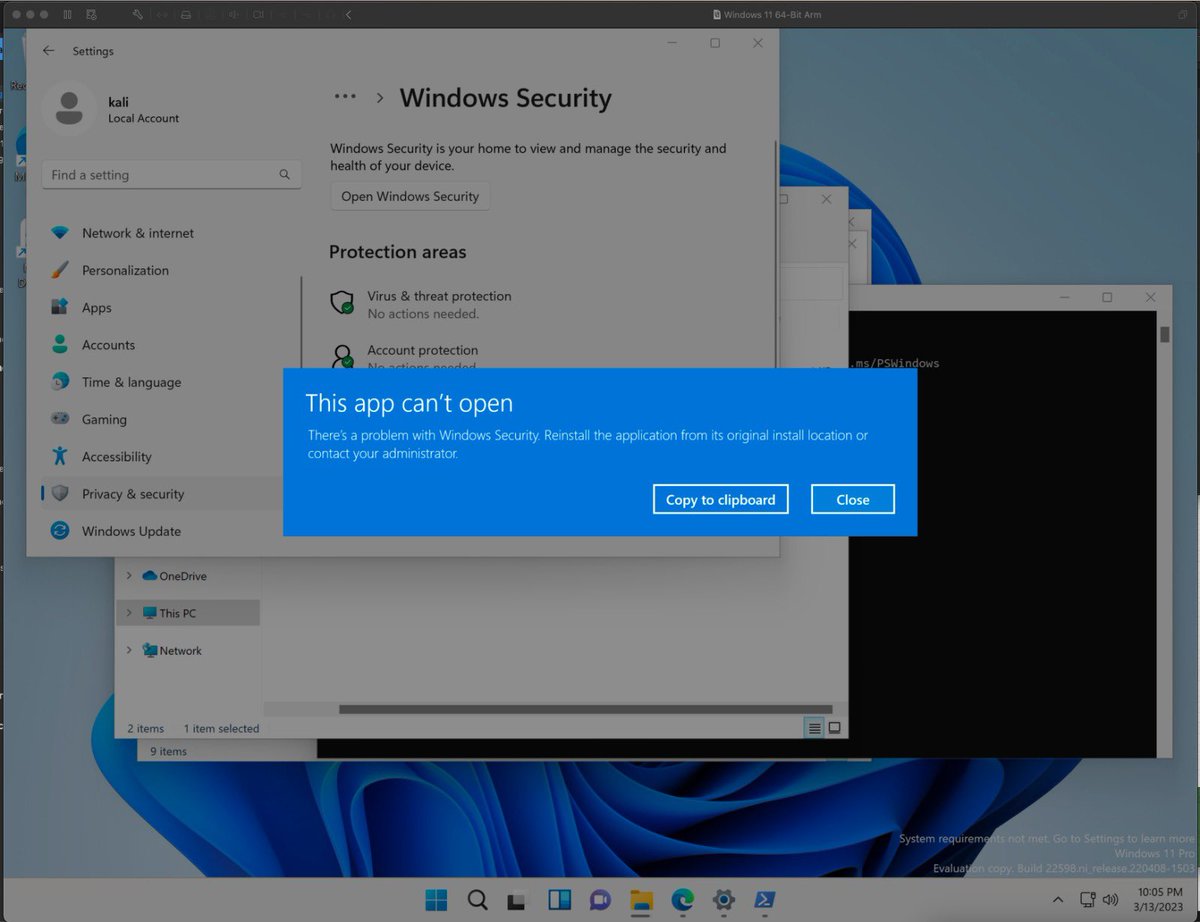Pause the virtual machine from VM toolbar
This screenshot has height=922, width=1200.
pyautogui.click(x=68, y=15)
